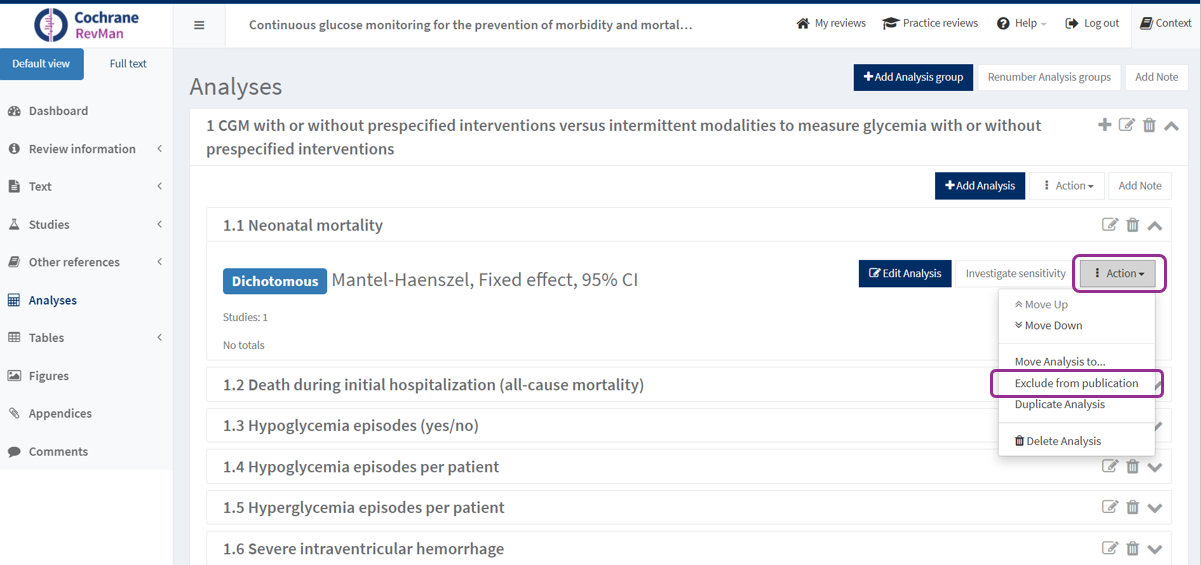Viewport: 1201px width, 565px height.
Task: Choose Duplicate Analysis from the menu
Action: (x=1059, y=404)
